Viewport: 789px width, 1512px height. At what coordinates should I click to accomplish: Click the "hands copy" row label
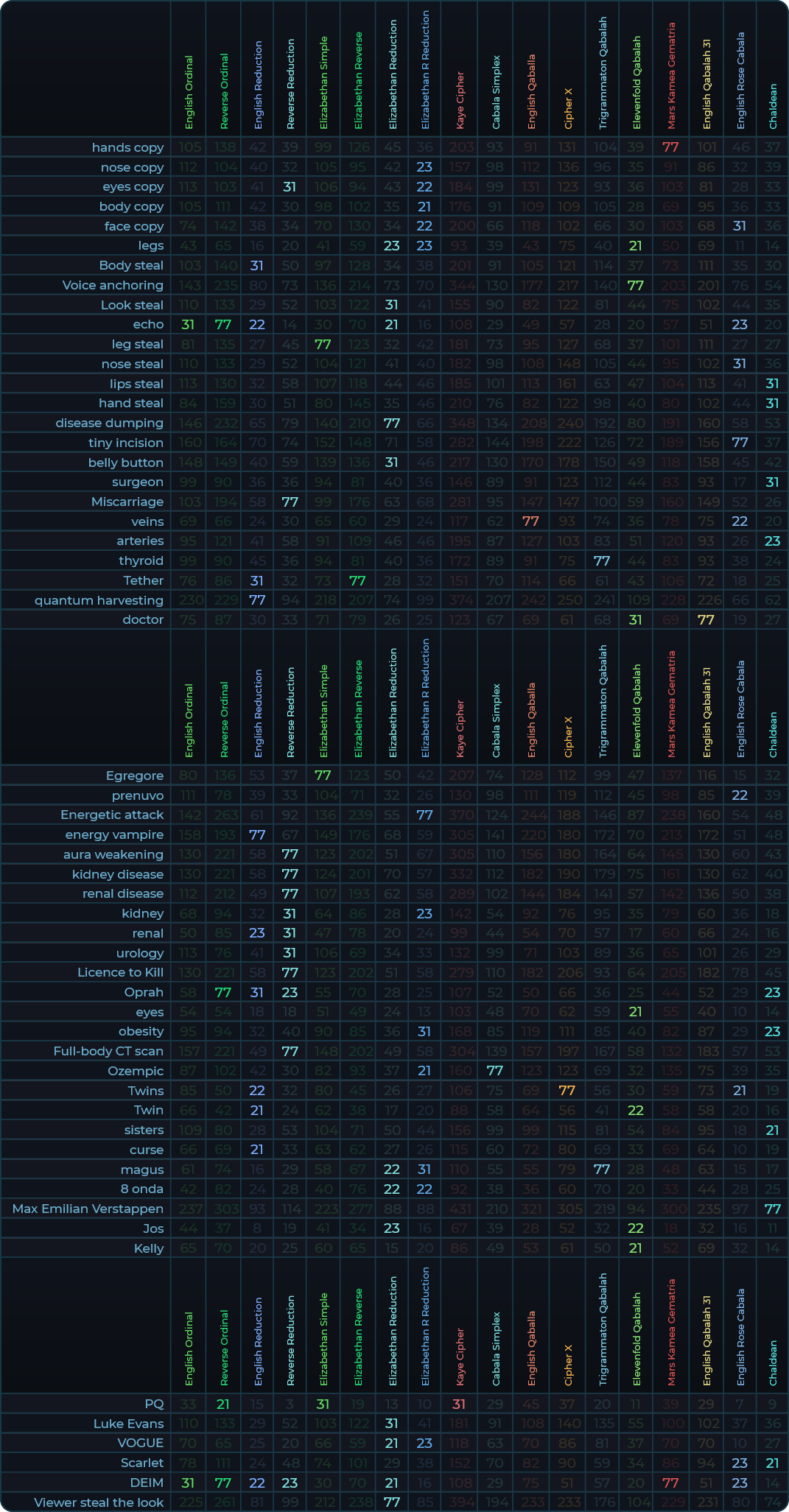pyautogui.click(x=127, y=147)
